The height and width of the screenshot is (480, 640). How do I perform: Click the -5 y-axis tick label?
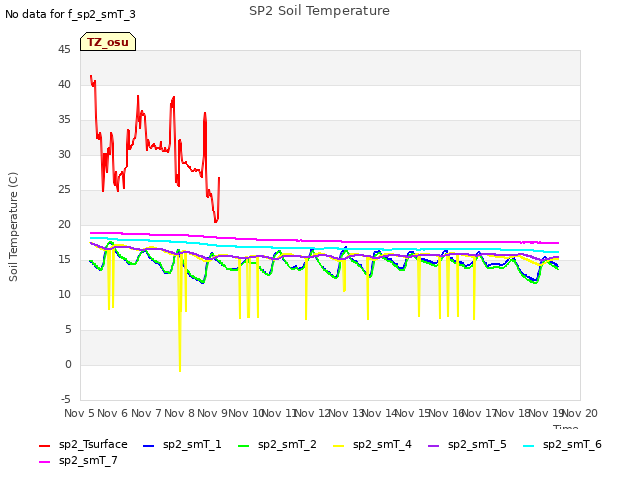coord(66,399)
